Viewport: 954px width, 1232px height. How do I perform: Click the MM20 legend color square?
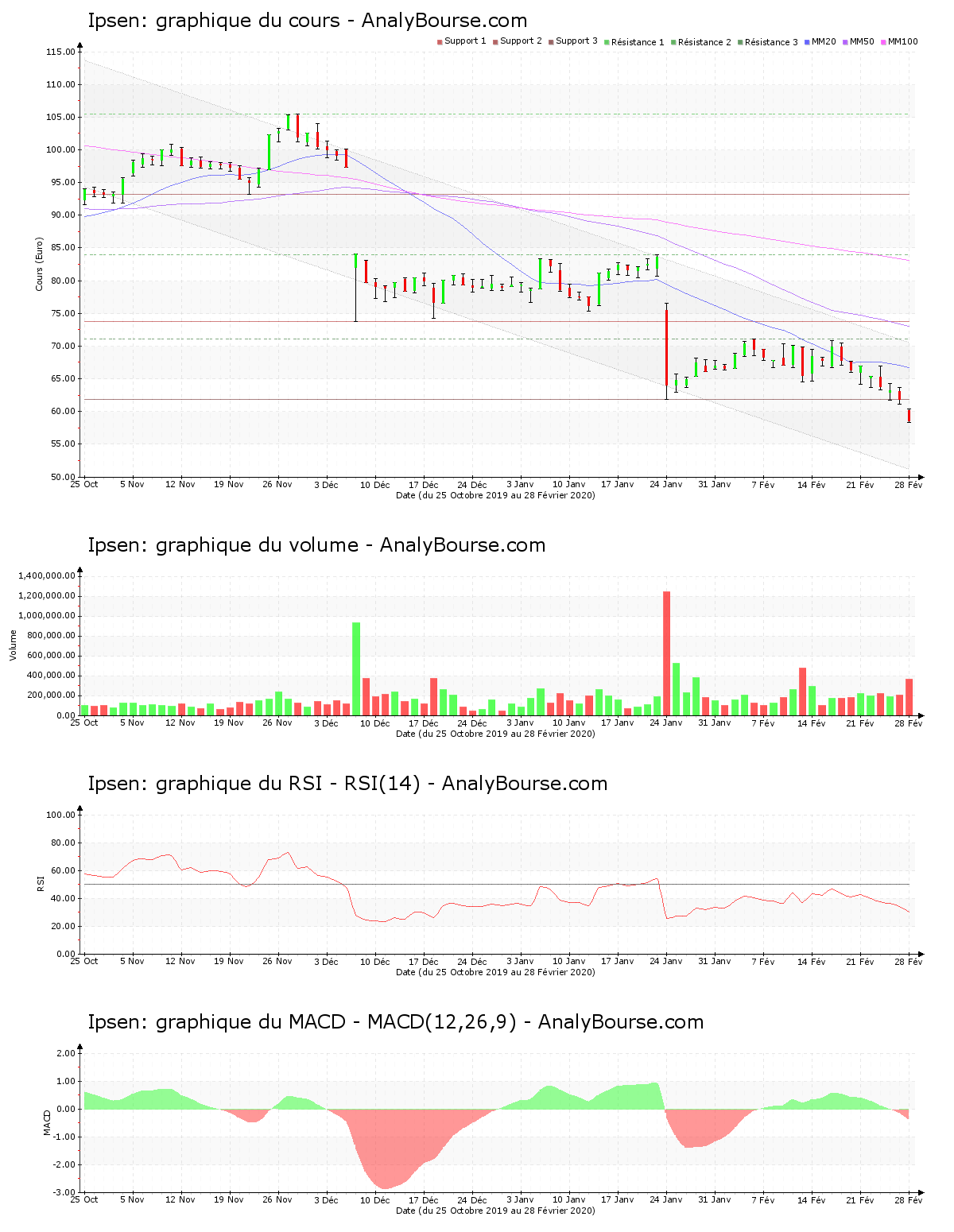(x=807, y=41)
